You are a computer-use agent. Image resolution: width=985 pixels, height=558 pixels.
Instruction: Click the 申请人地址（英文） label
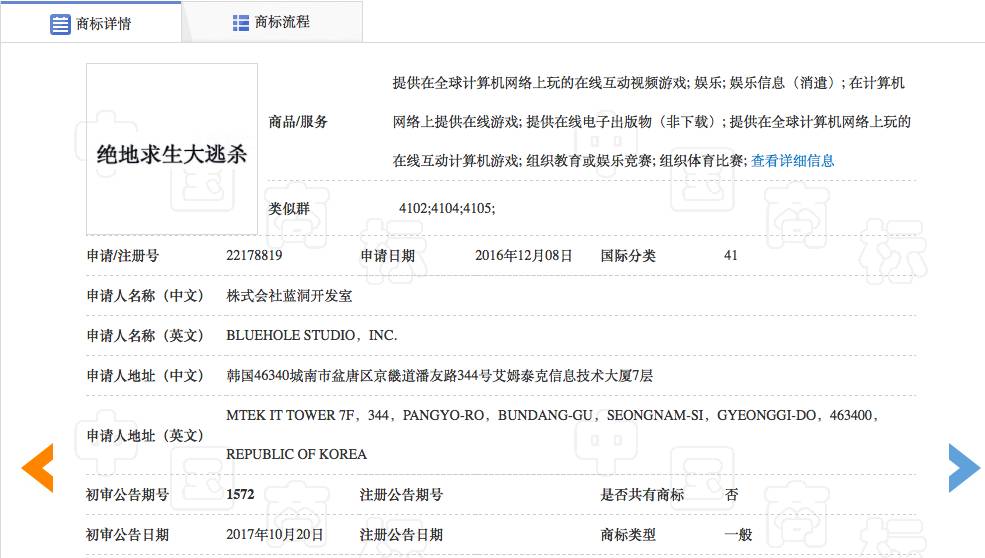[145, 435]
